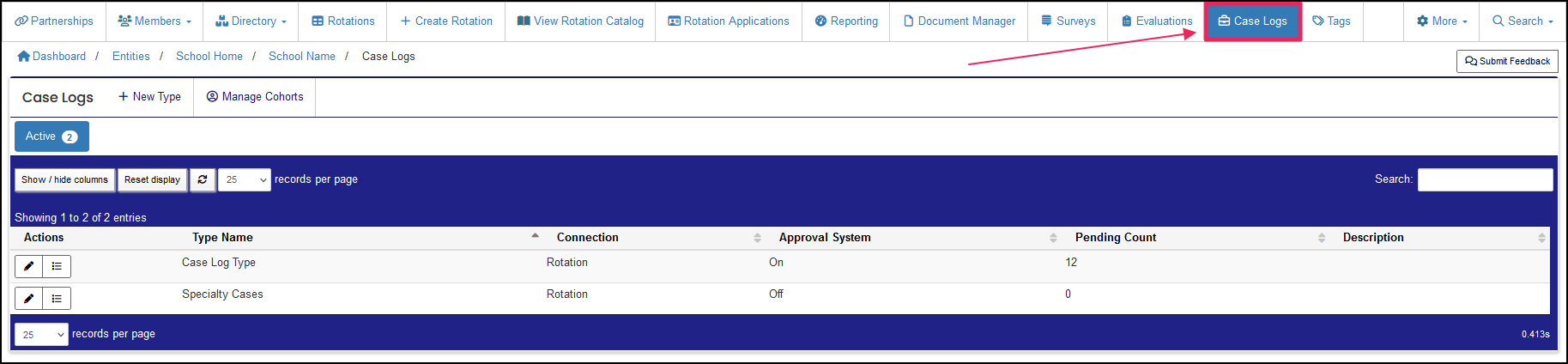Sort by Approval System column
1568x364 pixels.
pos(917,238)
